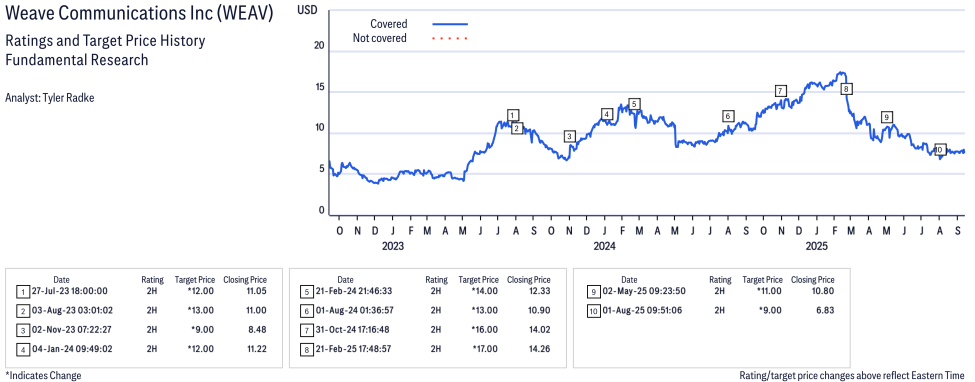Select chart marker 6 on price line
This screenshot has width=975, height=382.
728,116
